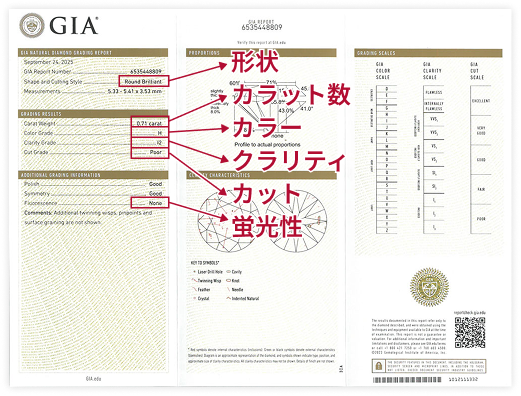The width and height of the screenshot is (521, 396).
Task: Click 'I3' at bottom of clarity scale
Action: (434, 227)
